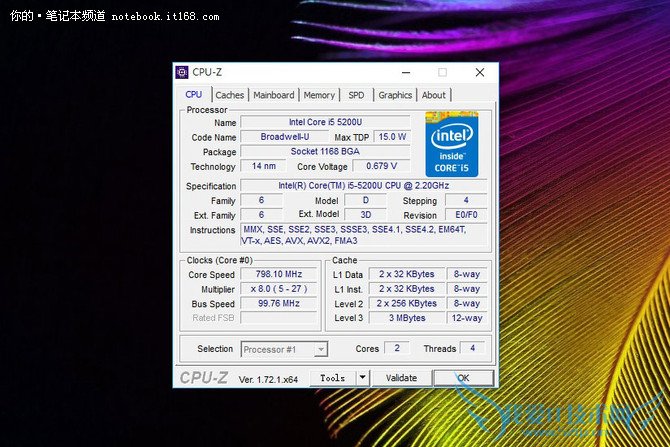The image size is (670, 447).
Task: Click the Tools button
Action: point(332,378)
